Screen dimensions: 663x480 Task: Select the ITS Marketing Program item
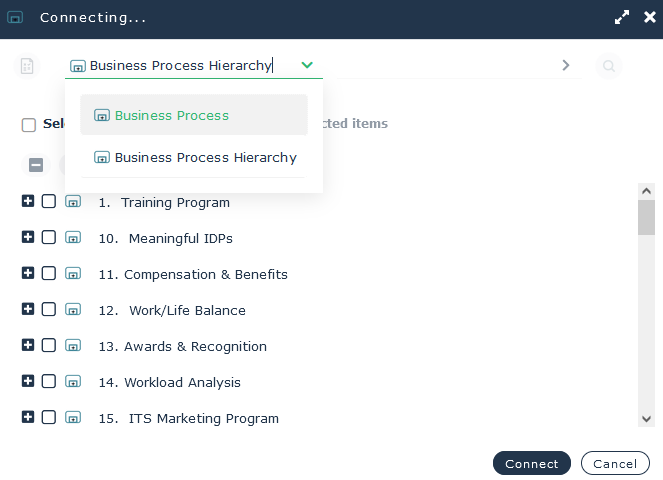click(203, 418)
